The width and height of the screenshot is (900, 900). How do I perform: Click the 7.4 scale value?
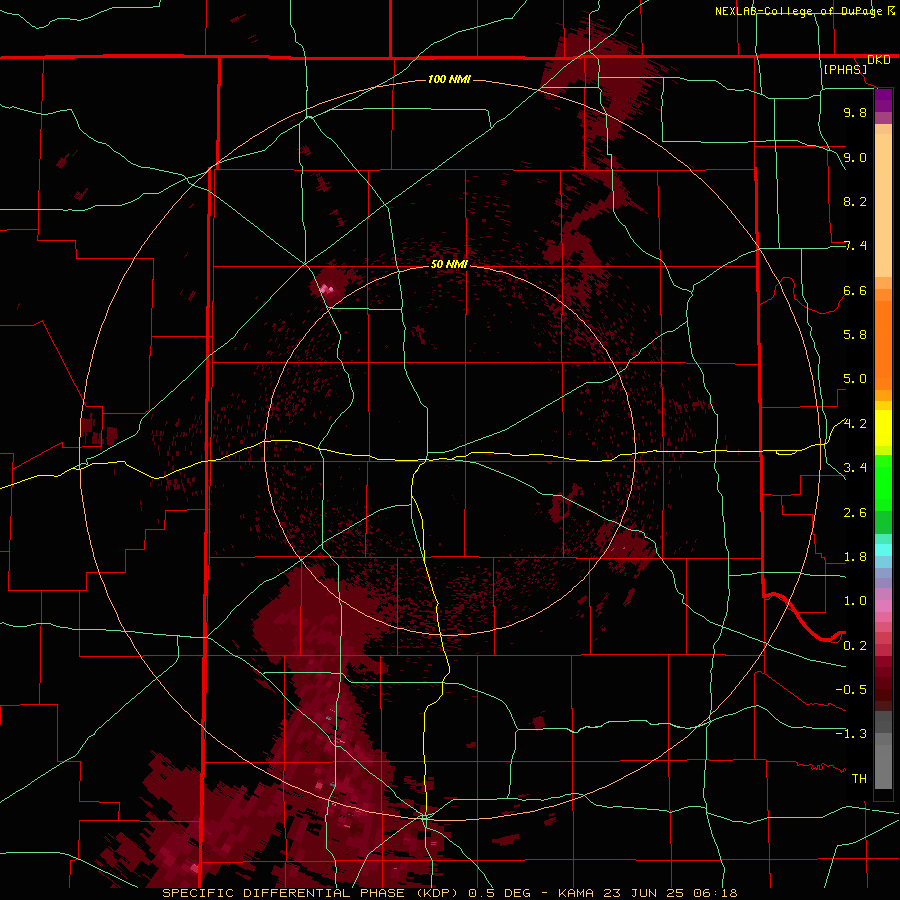(x=855, y=246)
